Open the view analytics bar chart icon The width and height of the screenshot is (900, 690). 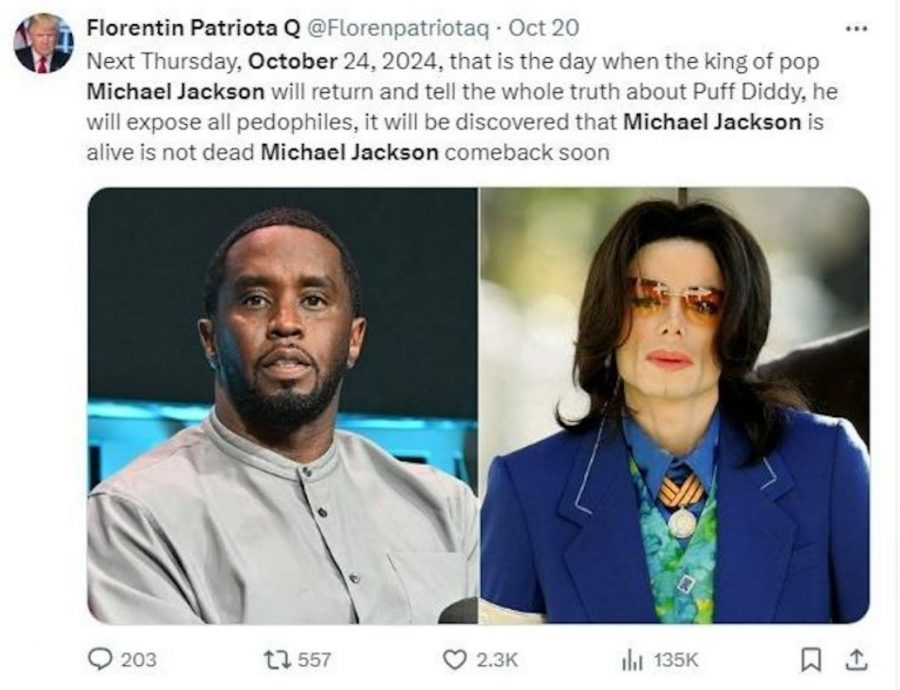coord(633,659)
